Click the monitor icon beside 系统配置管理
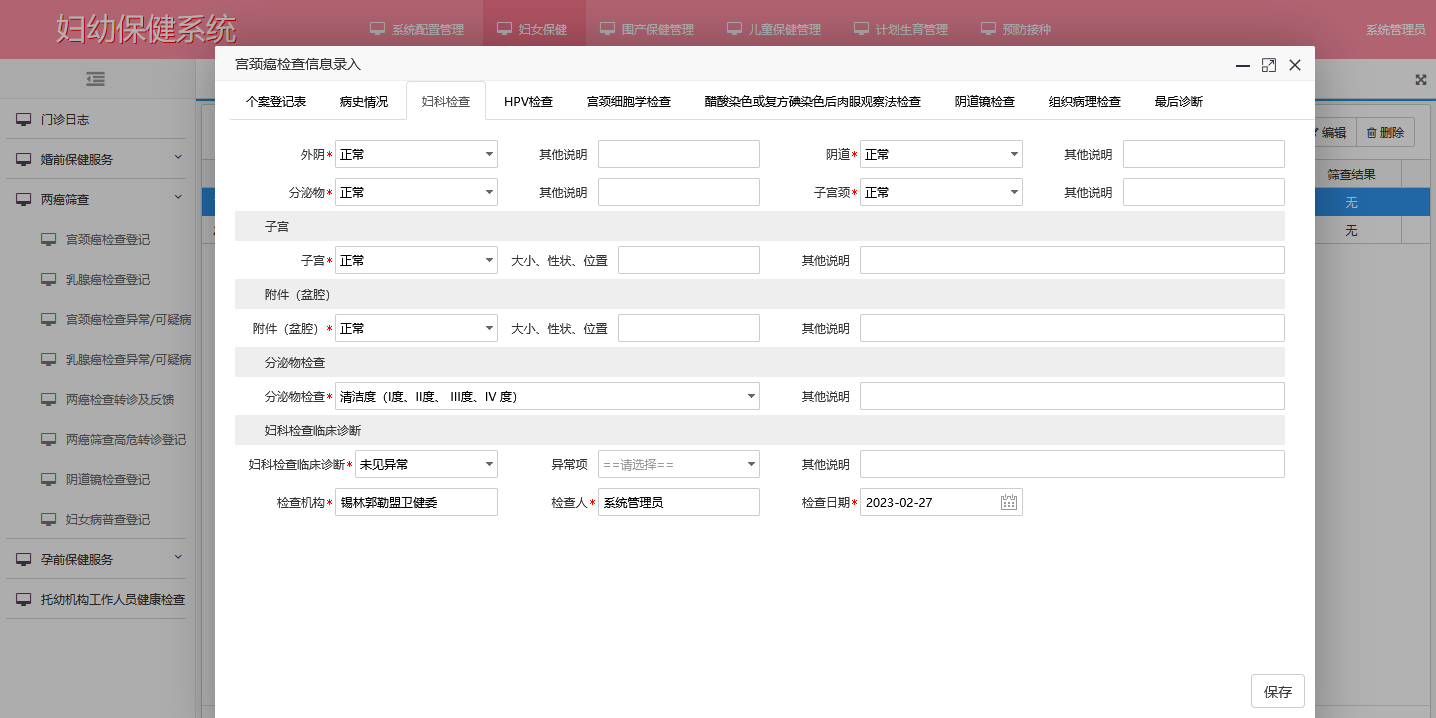This screenshot has height=718, width=1436. coord(377,29)
